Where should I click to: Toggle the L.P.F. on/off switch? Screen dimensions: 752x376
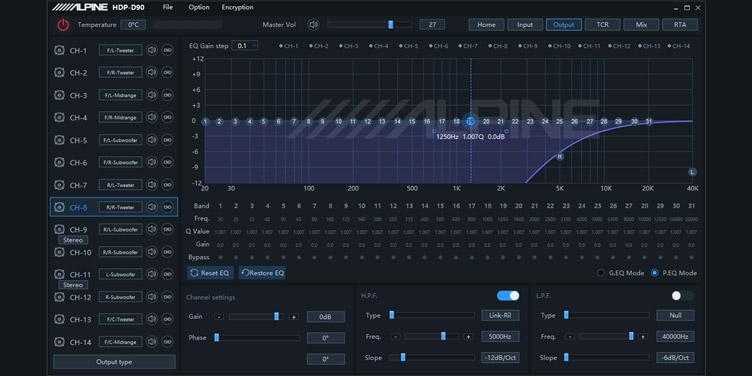682,296
